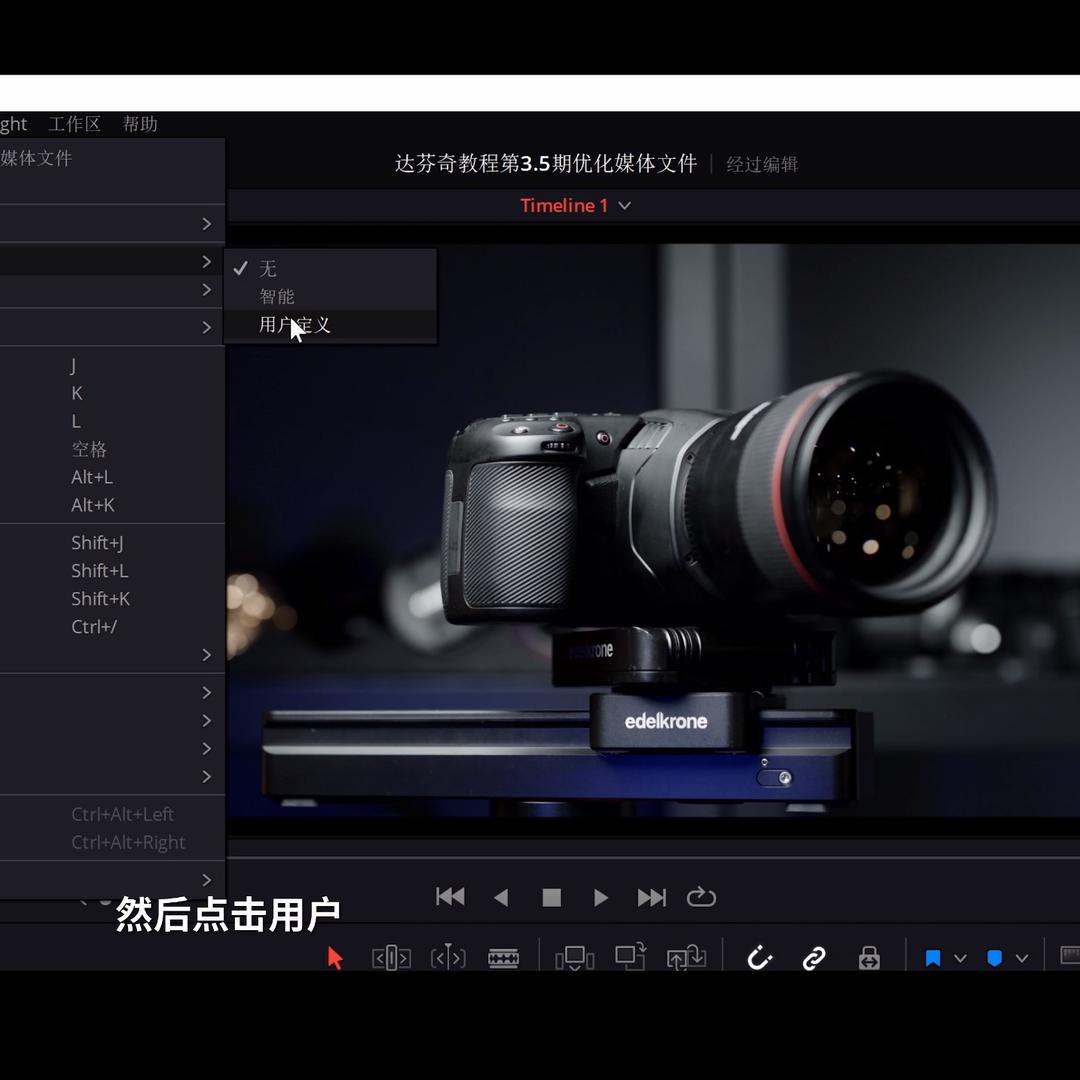Choose 智能 option in the submenu

click(x=277, y=297)
